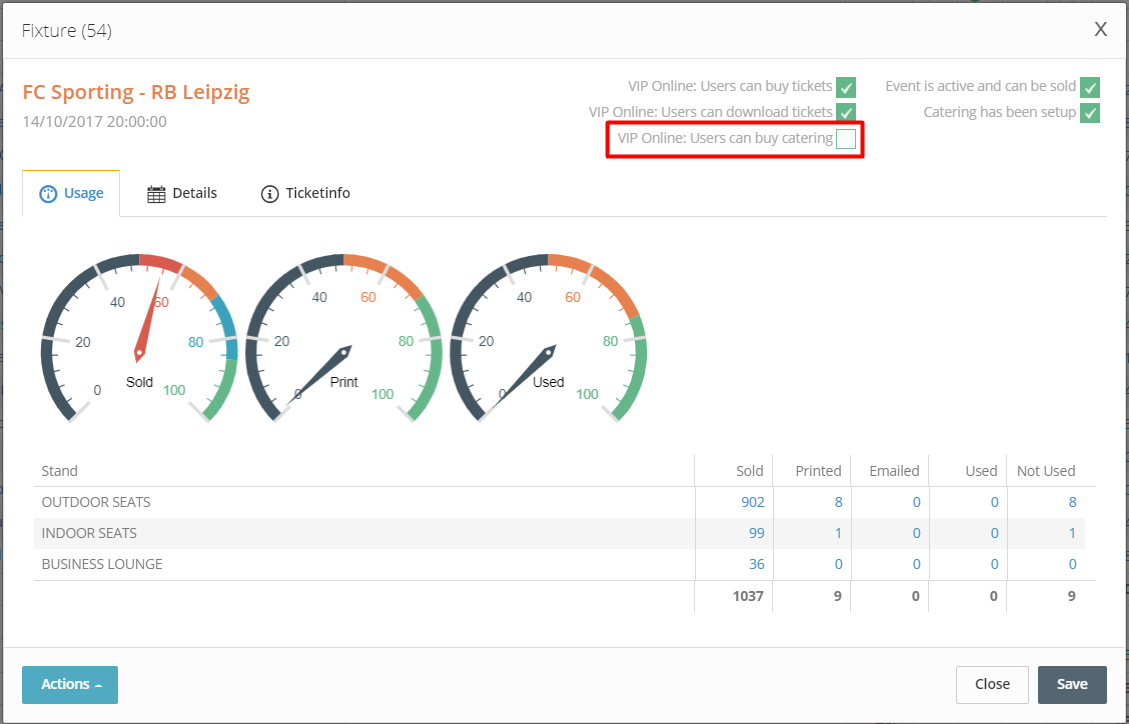Switch to the Usage tab
Image resolution: width=1129 pixels, height=724 pixels.
pos(71,193)
